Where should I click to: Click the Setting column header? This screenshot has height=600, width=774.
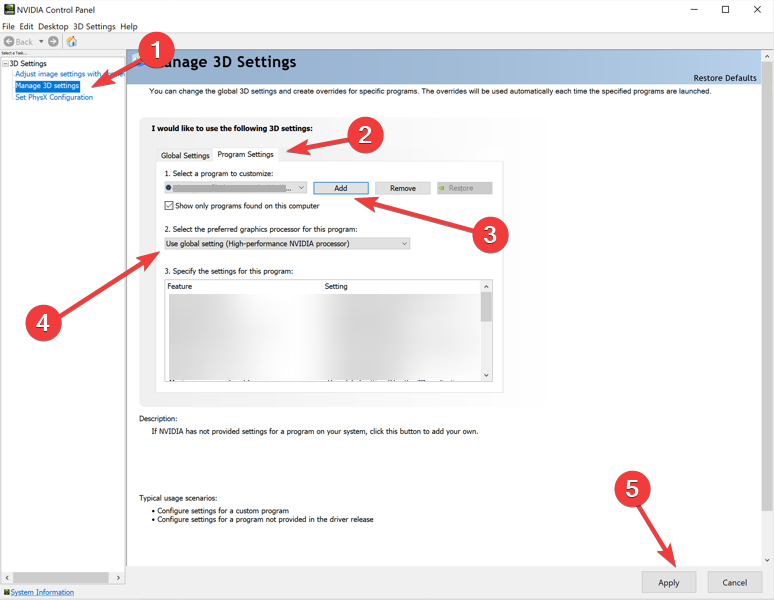point(401,287)
